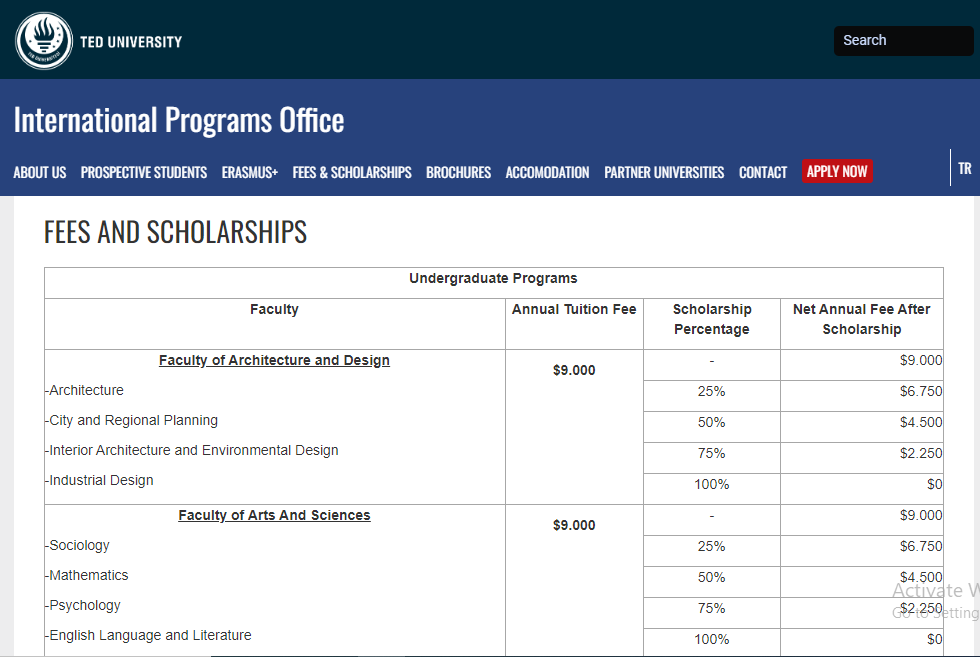Screen dimensions: 980x657
Task: Open the Faculty of Architecture and Design link
Action: click(274, 360)
